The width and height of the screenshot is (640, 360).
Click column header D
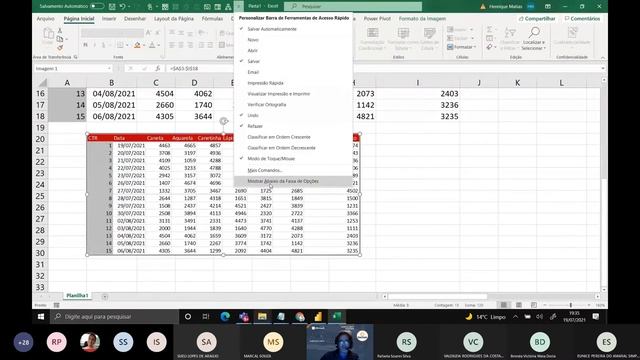point(194,83)
